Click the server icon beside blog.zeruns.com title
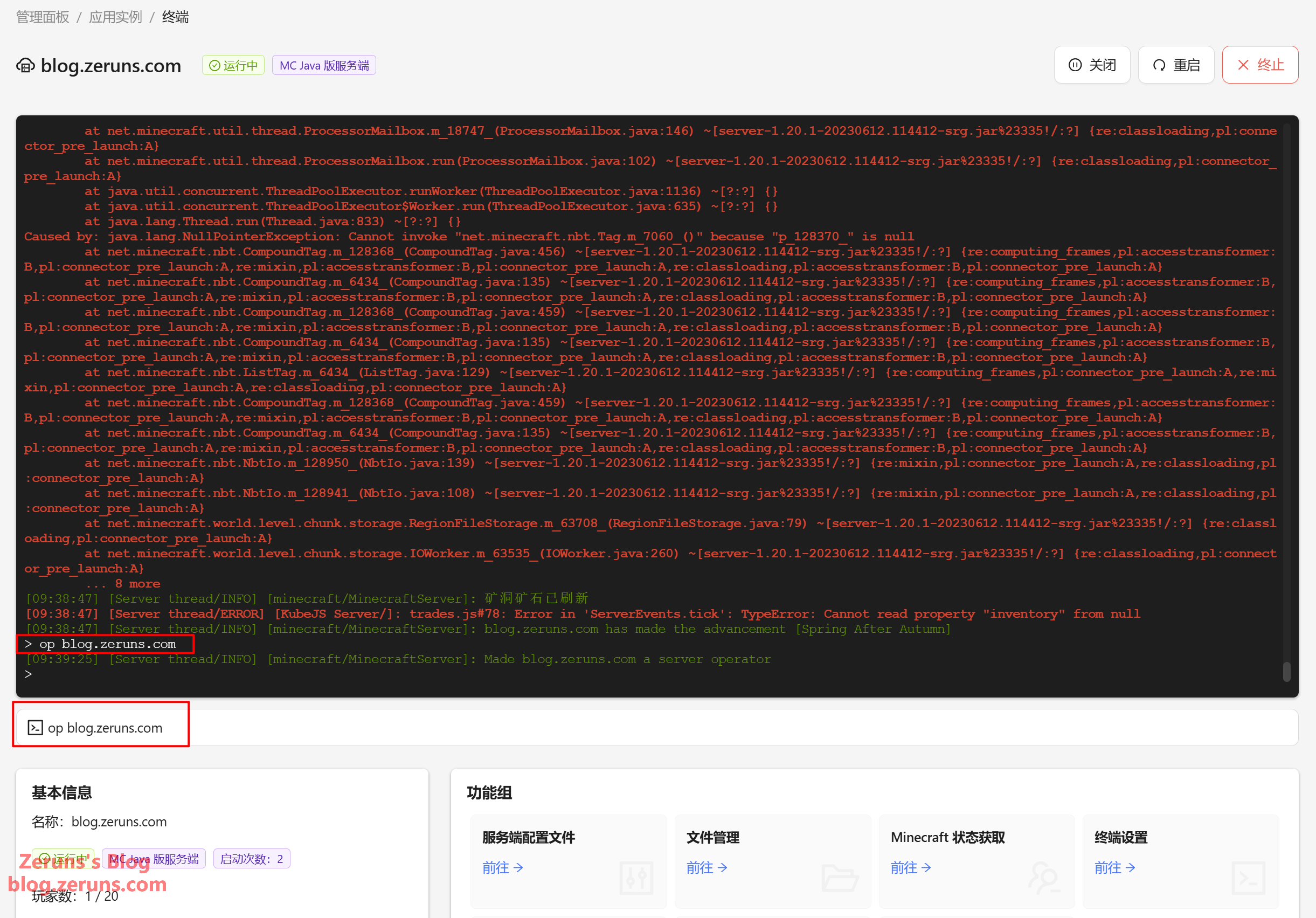The width and height of the screenshot is (1316, 918). click(x=25, y=66)
